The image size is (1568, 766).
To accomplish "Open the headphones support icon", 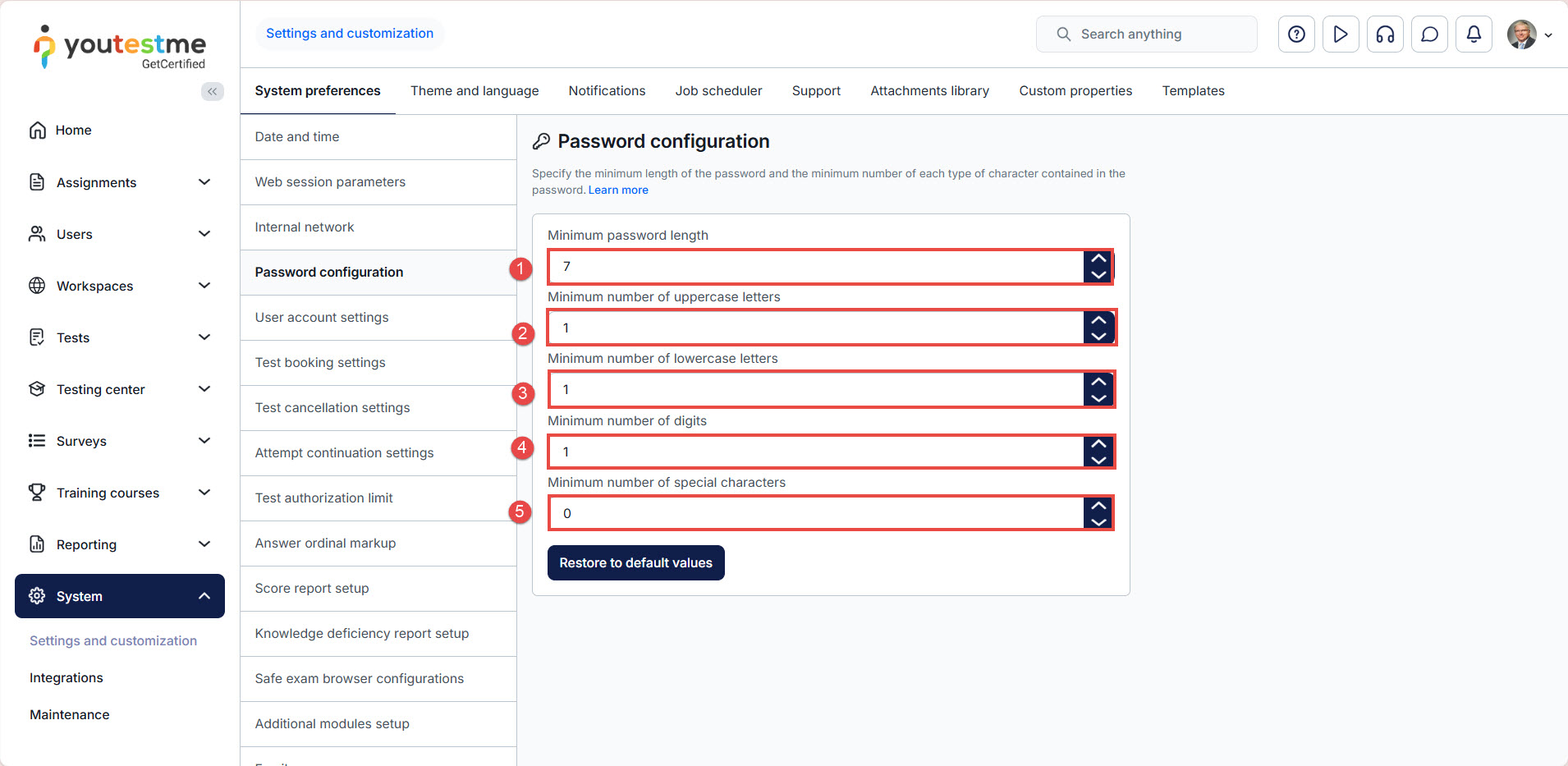I will (1385, 34).
